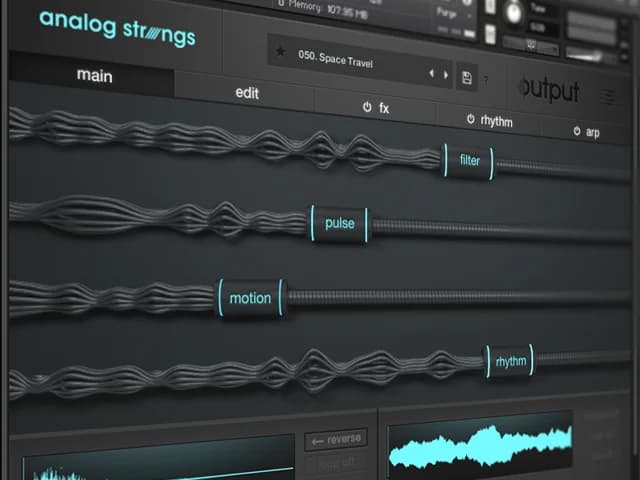
Task: Toggle the arp power button
Action: [578, 132]
